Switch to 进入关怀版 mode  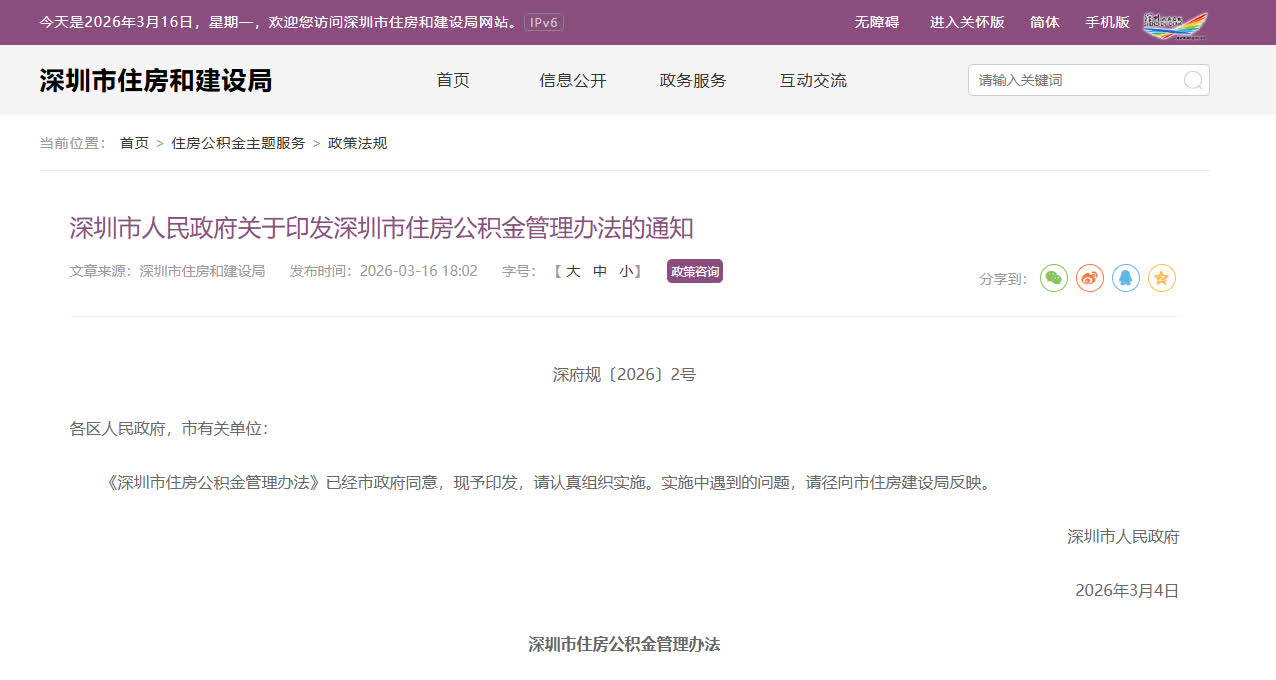point(967,22)
